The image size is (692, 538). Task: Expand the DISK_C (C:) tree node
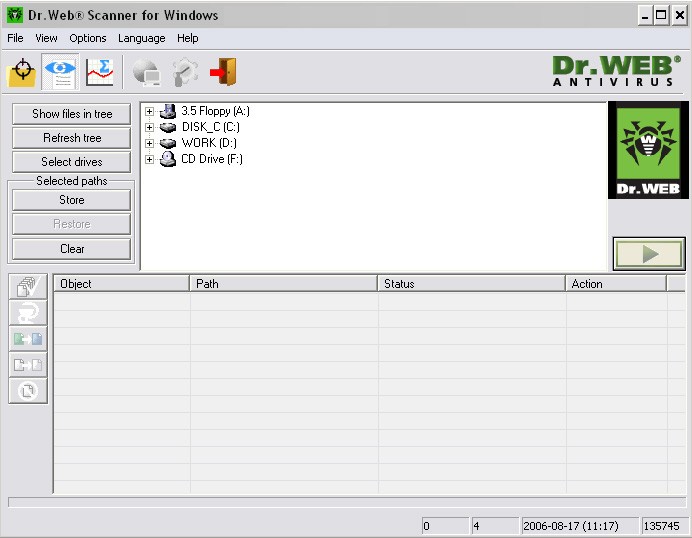coord(149,128)
